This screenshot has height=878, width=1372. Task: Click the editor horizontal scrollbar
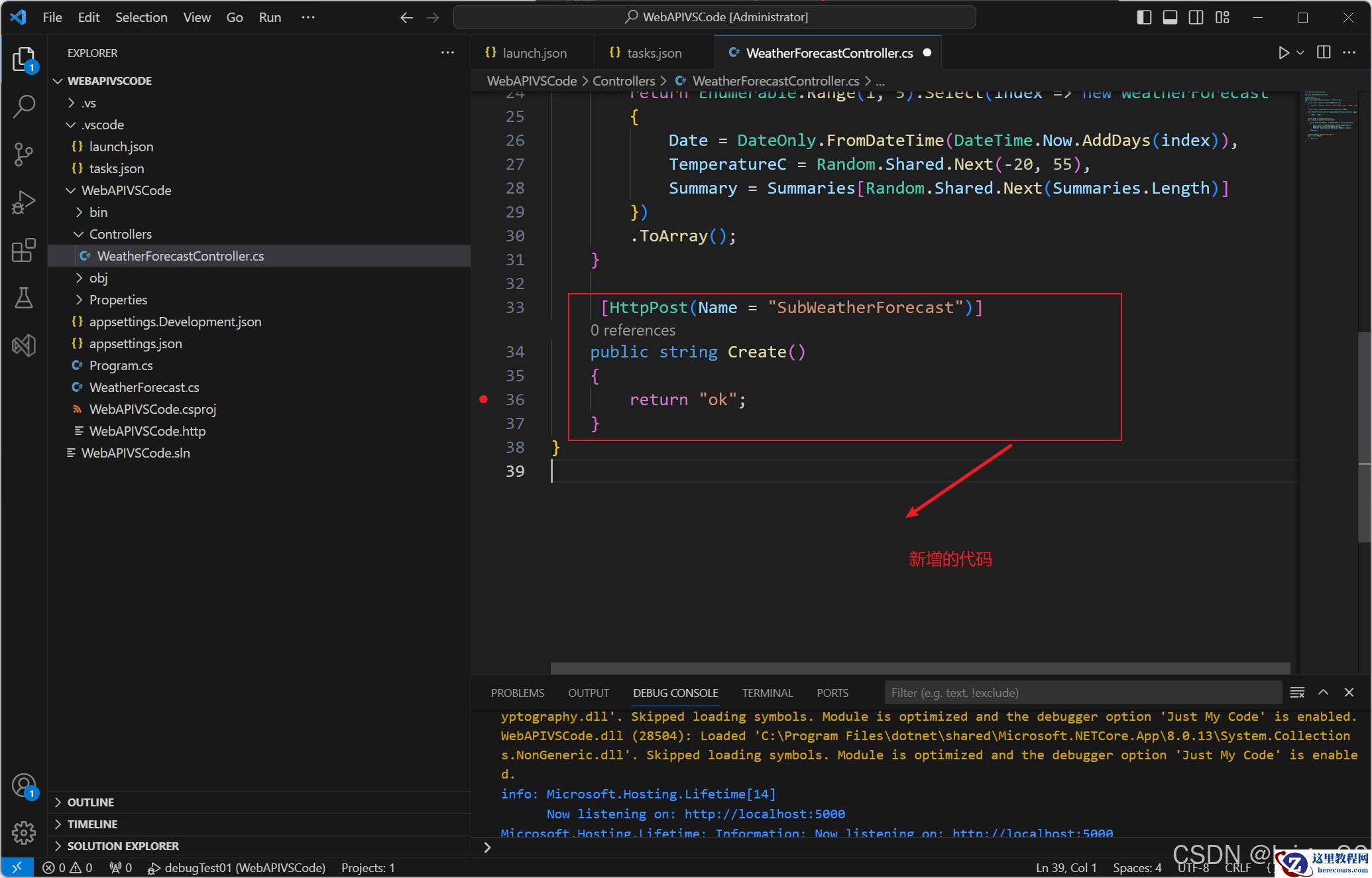[x=920, y=668]
